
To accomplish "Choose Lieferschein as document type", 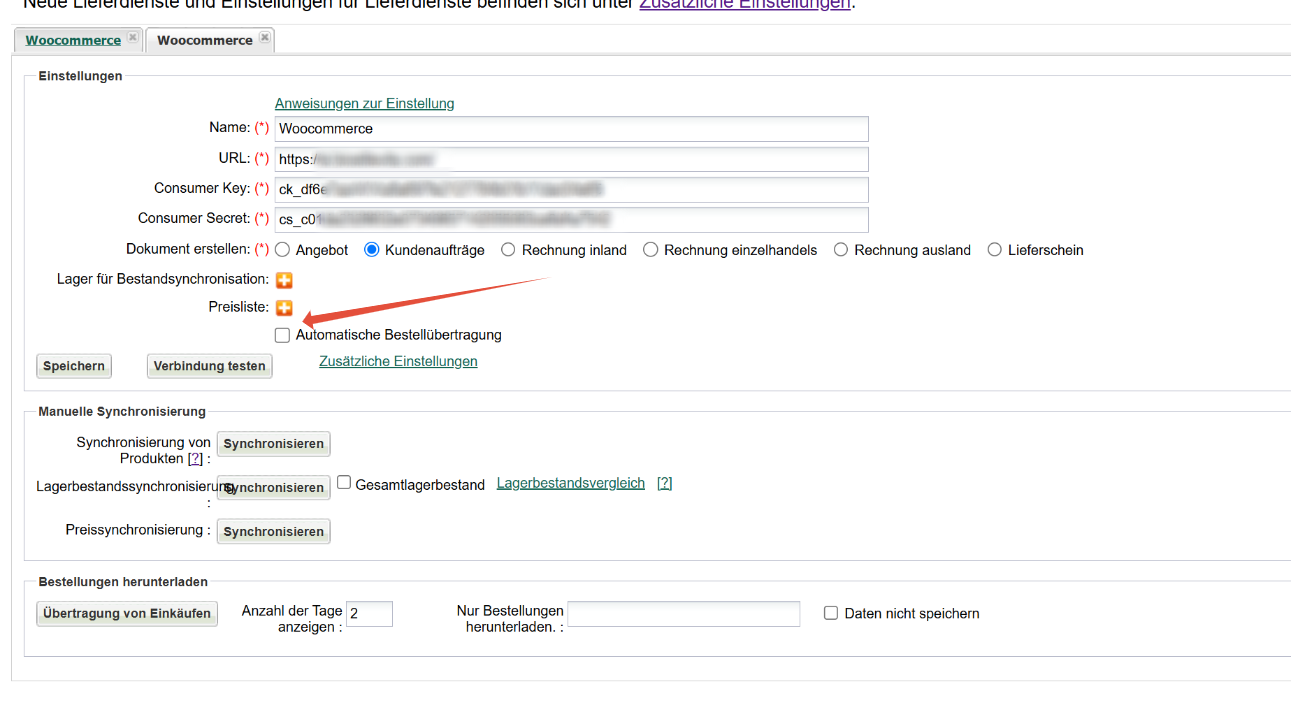I will point(994,250).
